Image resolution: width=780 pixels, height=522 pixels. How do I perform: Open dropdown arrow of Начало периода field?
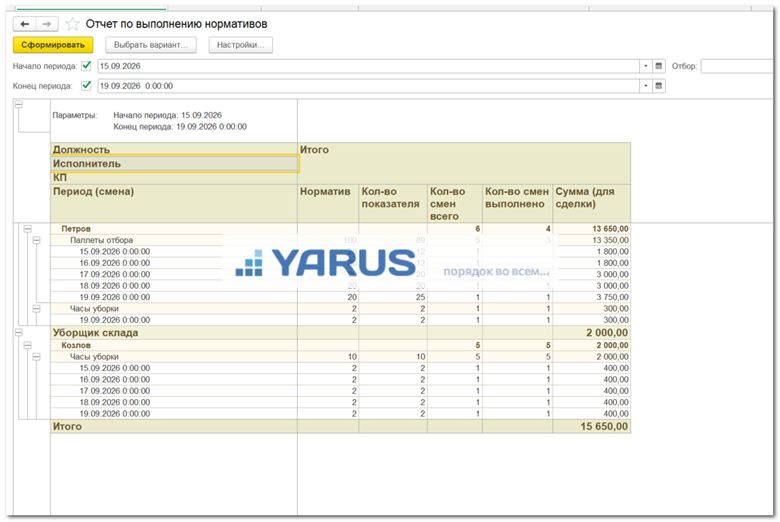646,66
